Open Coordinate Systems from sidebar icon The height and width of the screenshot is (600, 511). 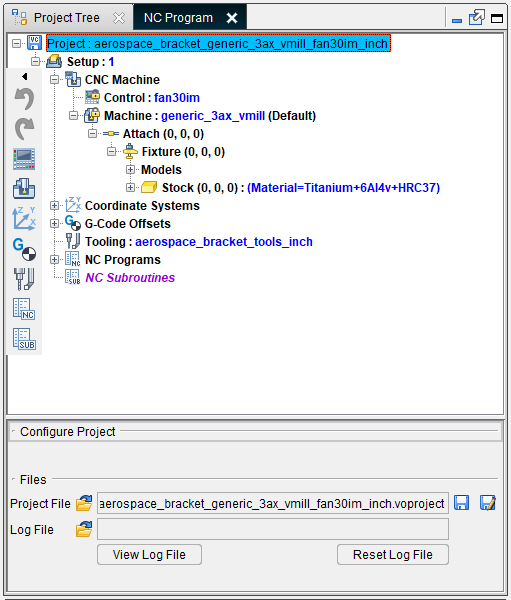point(24,219)
